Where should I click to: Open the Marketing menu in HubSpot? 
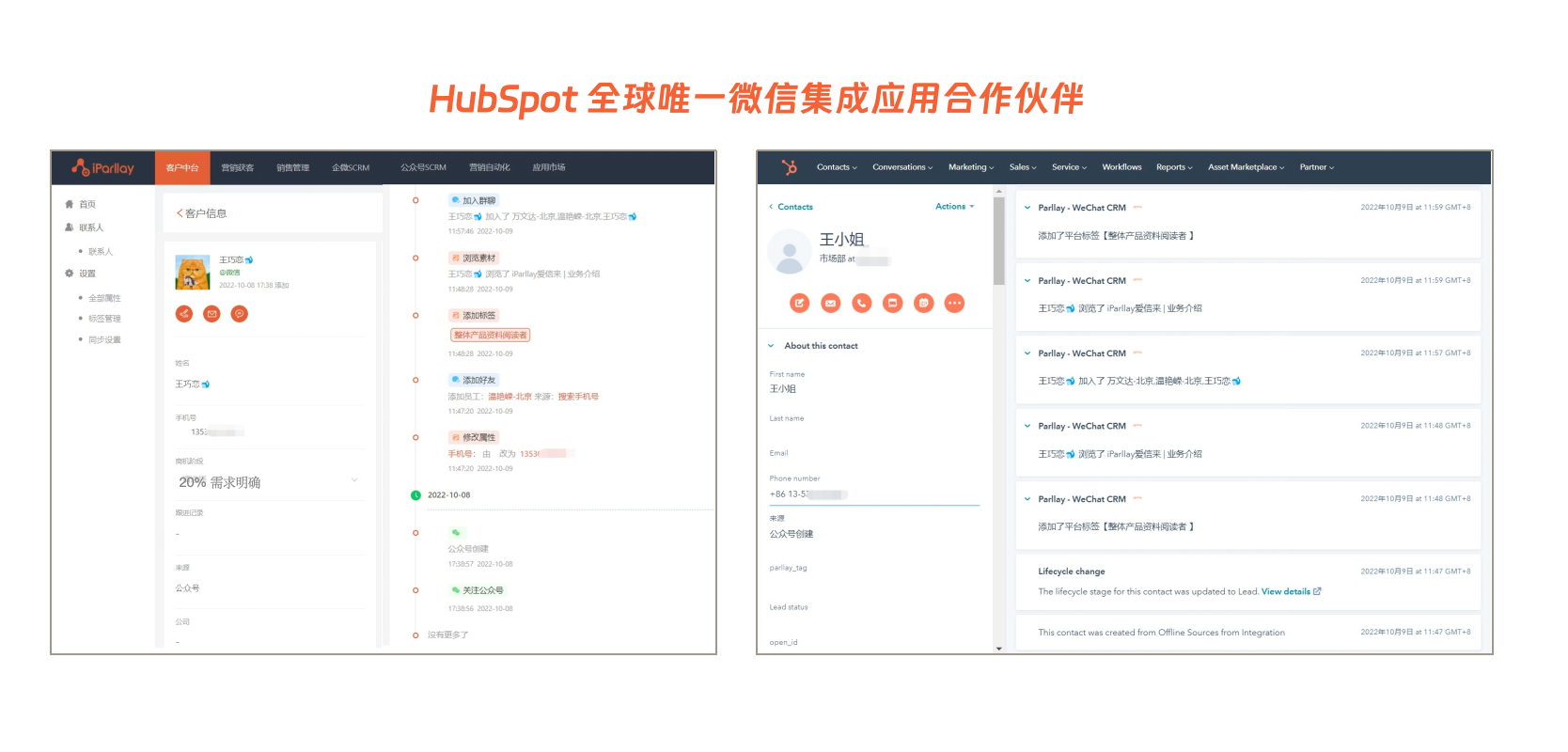(970, 167)
